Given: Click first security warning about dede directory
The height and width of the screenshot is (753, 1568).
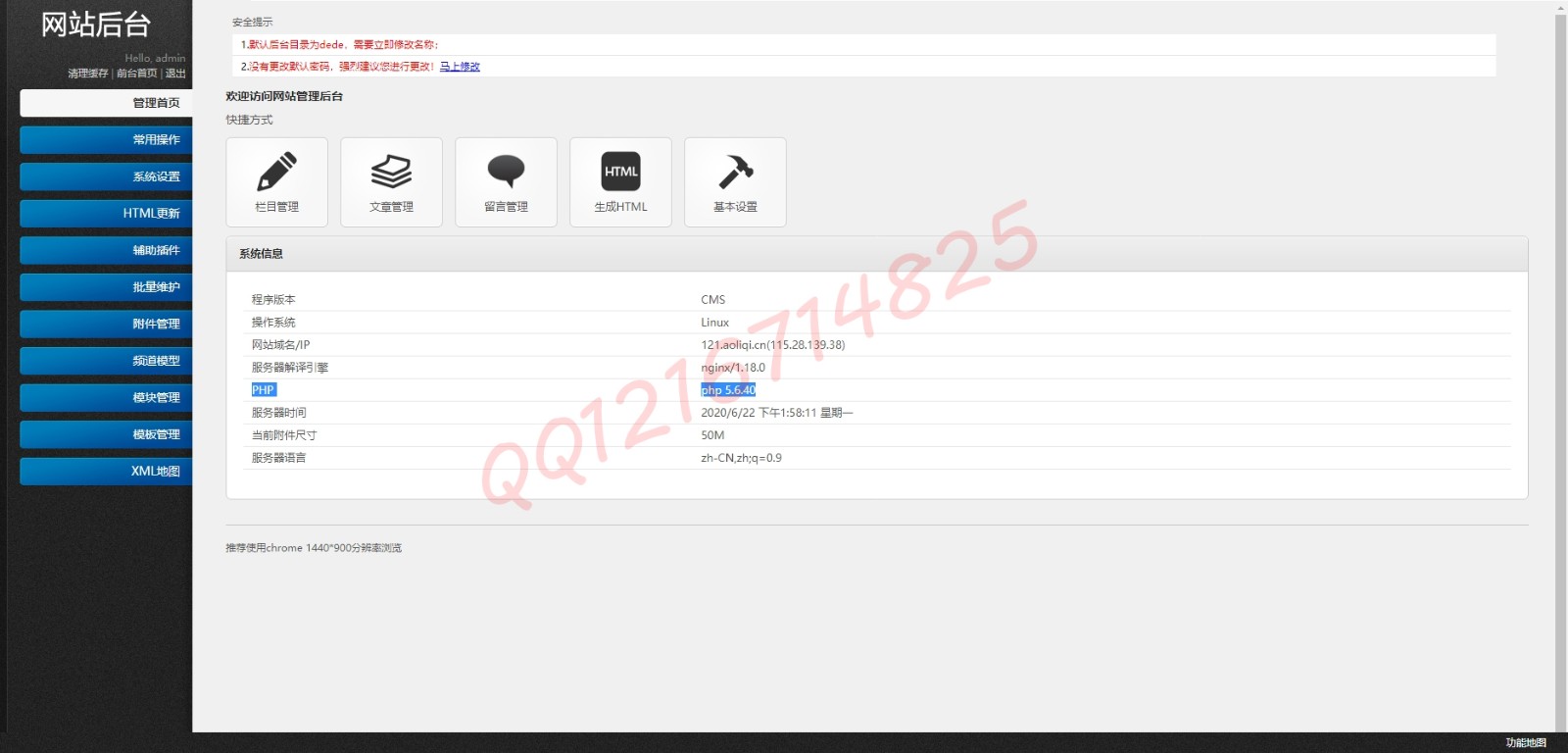Looking at the screenshot, I should point(340,44).
